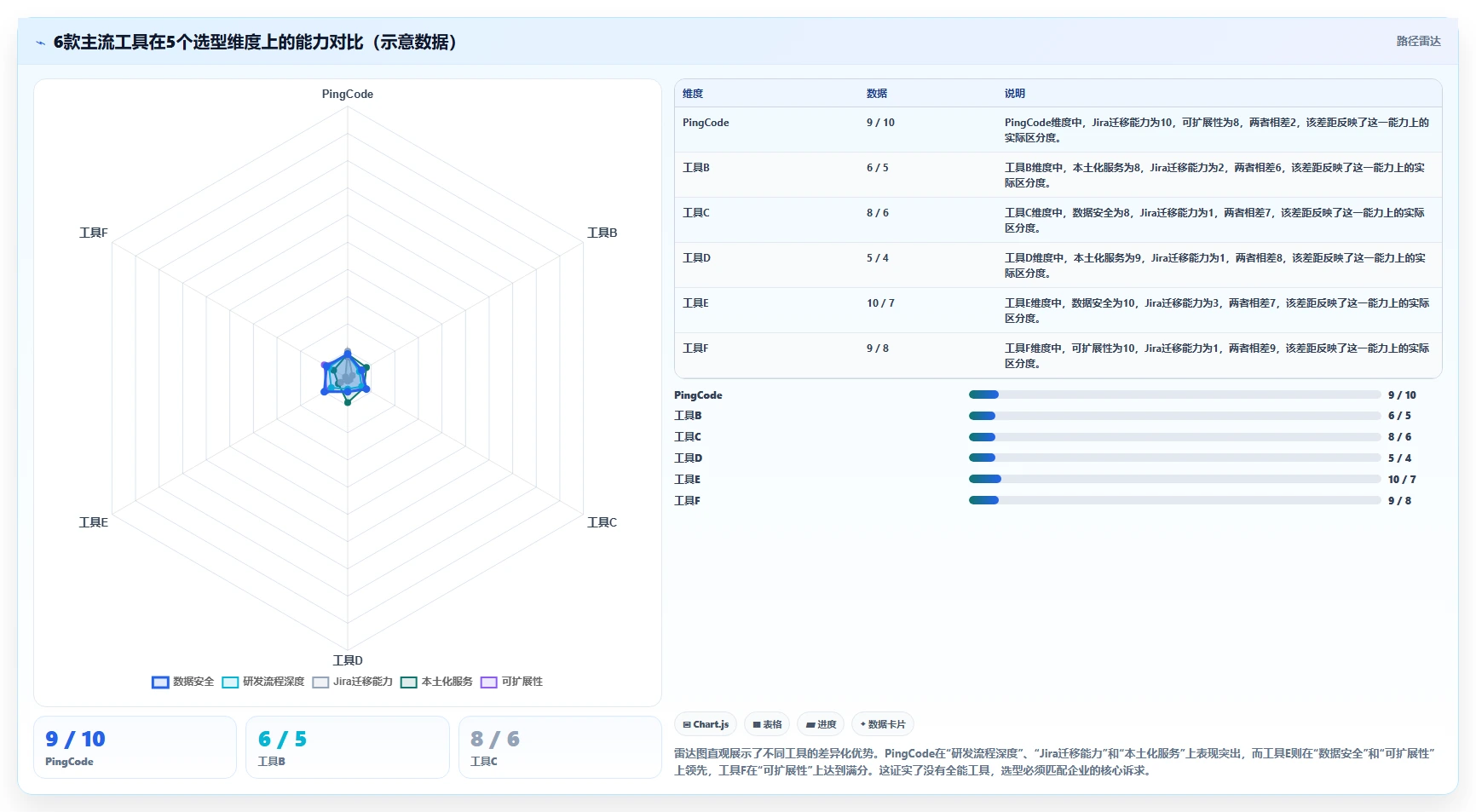Click the summary paragraph below the chips
This screenshot has width=1476, height=812.
(1055, 762)
